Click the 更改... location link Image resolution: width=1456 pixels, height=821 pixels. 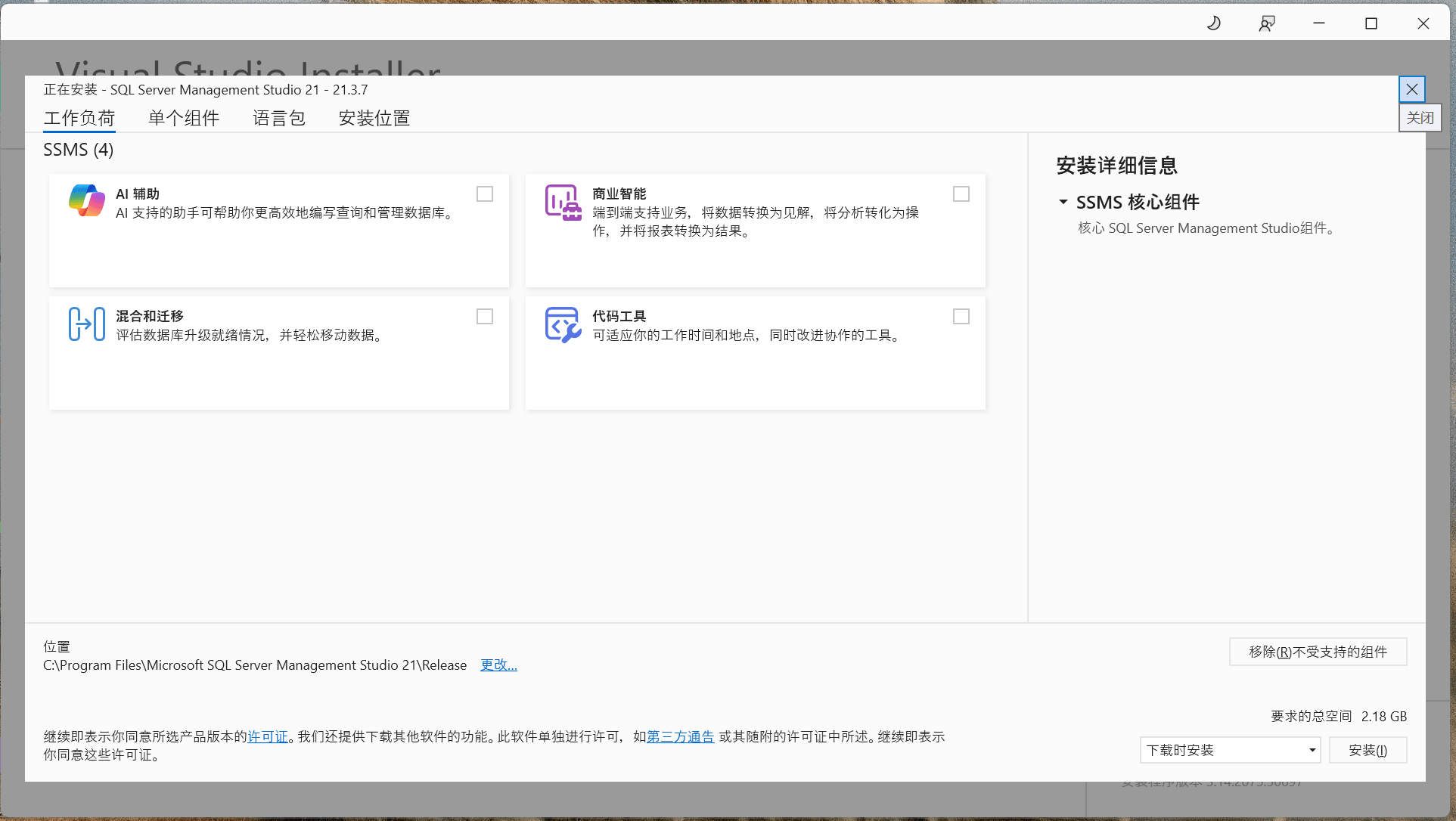(x=499, y=665)
